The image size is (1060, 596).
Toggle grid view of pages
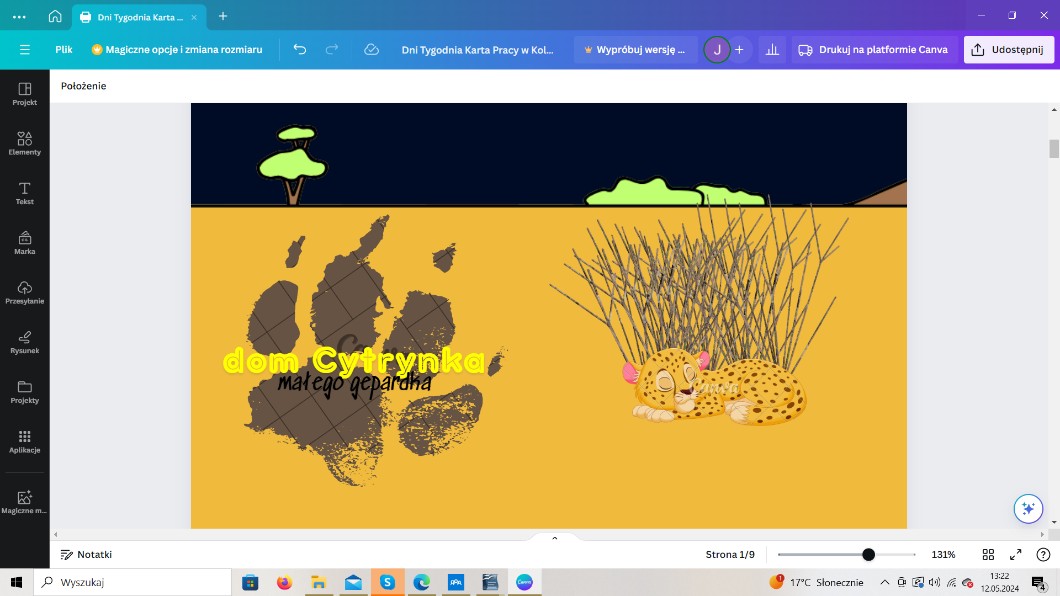(988, 554)
